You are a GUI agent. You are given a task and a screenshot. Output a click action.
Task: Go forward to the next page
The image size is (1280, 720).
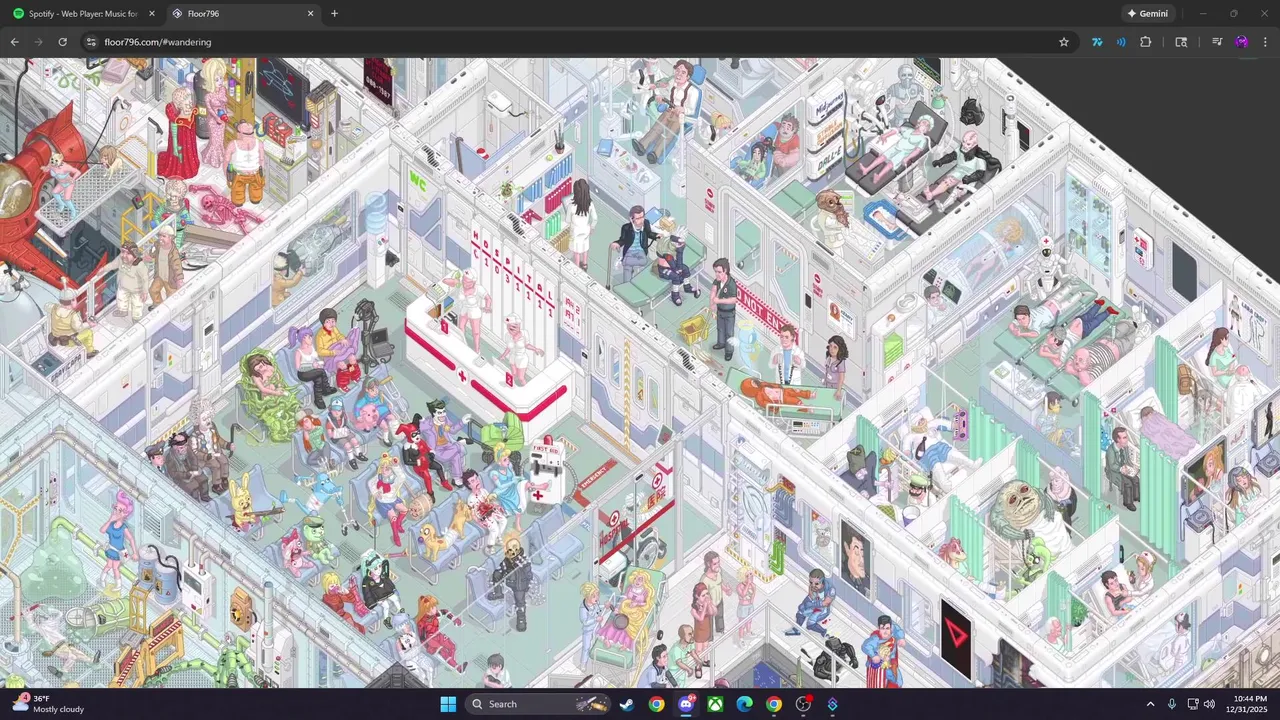[38, 42]
